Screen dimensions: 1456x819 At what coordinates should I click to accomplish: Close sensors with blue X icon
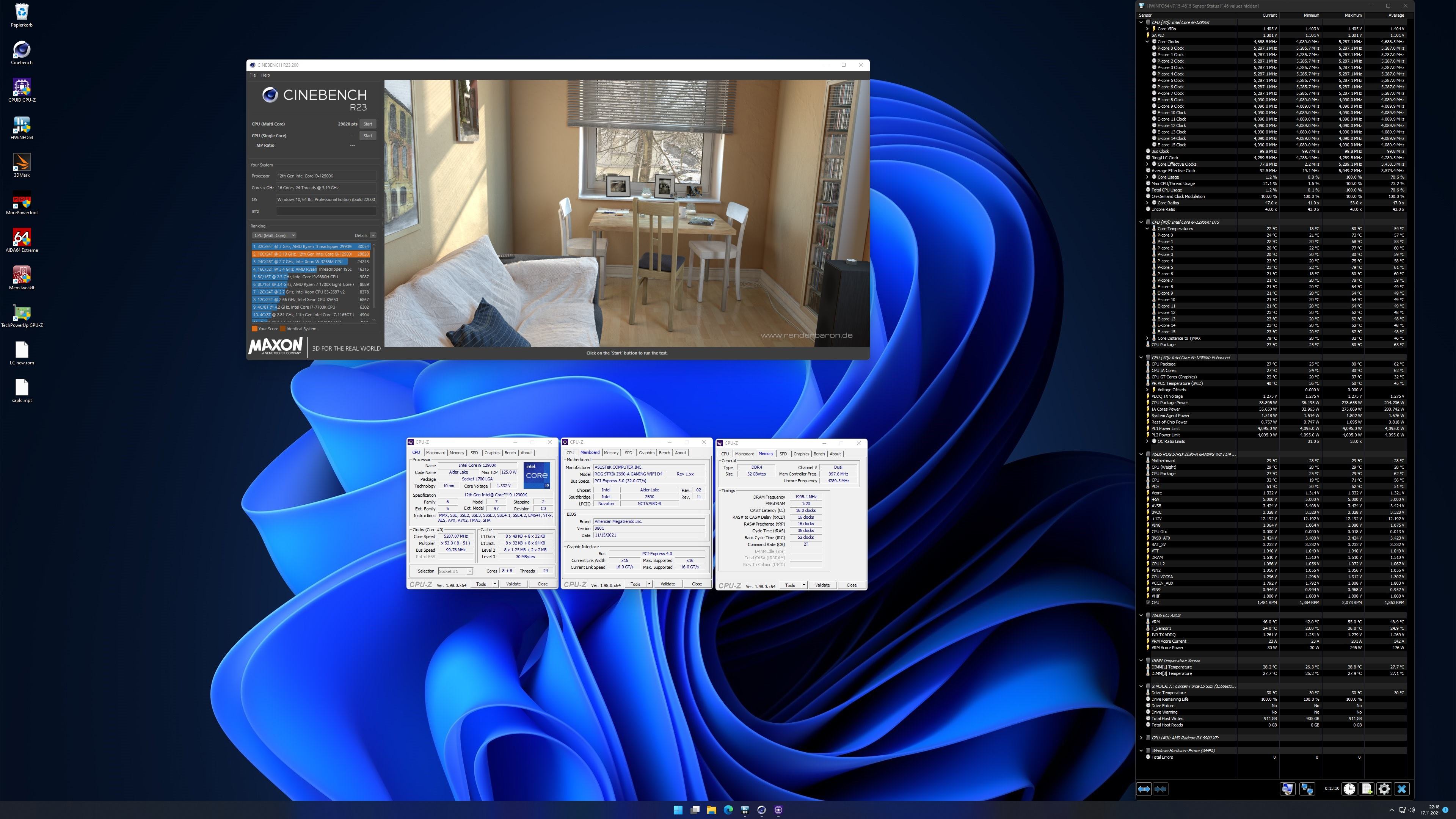pyautogui.click(x=1402, y=789)
